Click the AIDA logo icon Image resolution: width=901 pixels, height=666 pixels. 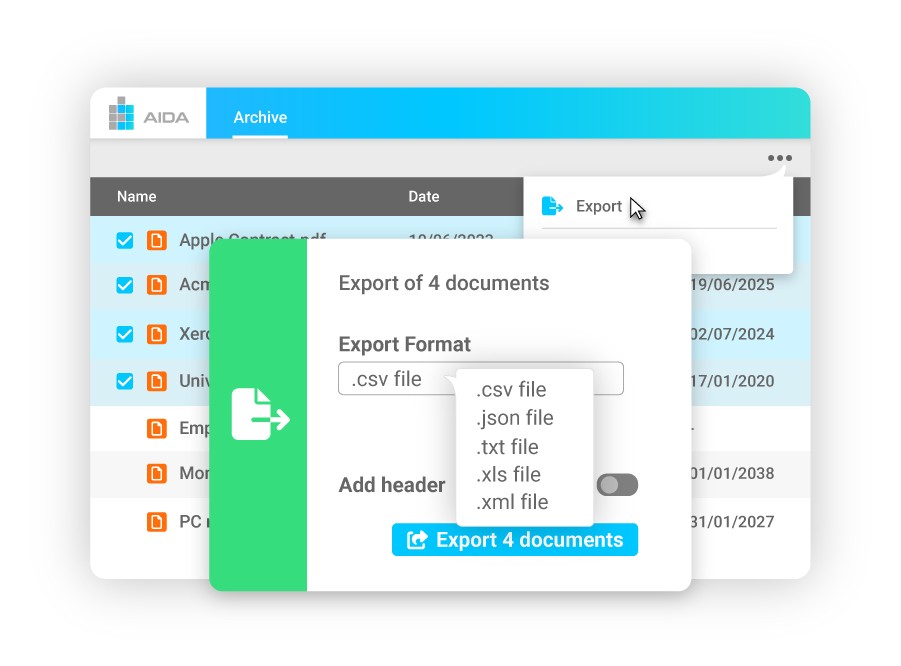[121, 114]
